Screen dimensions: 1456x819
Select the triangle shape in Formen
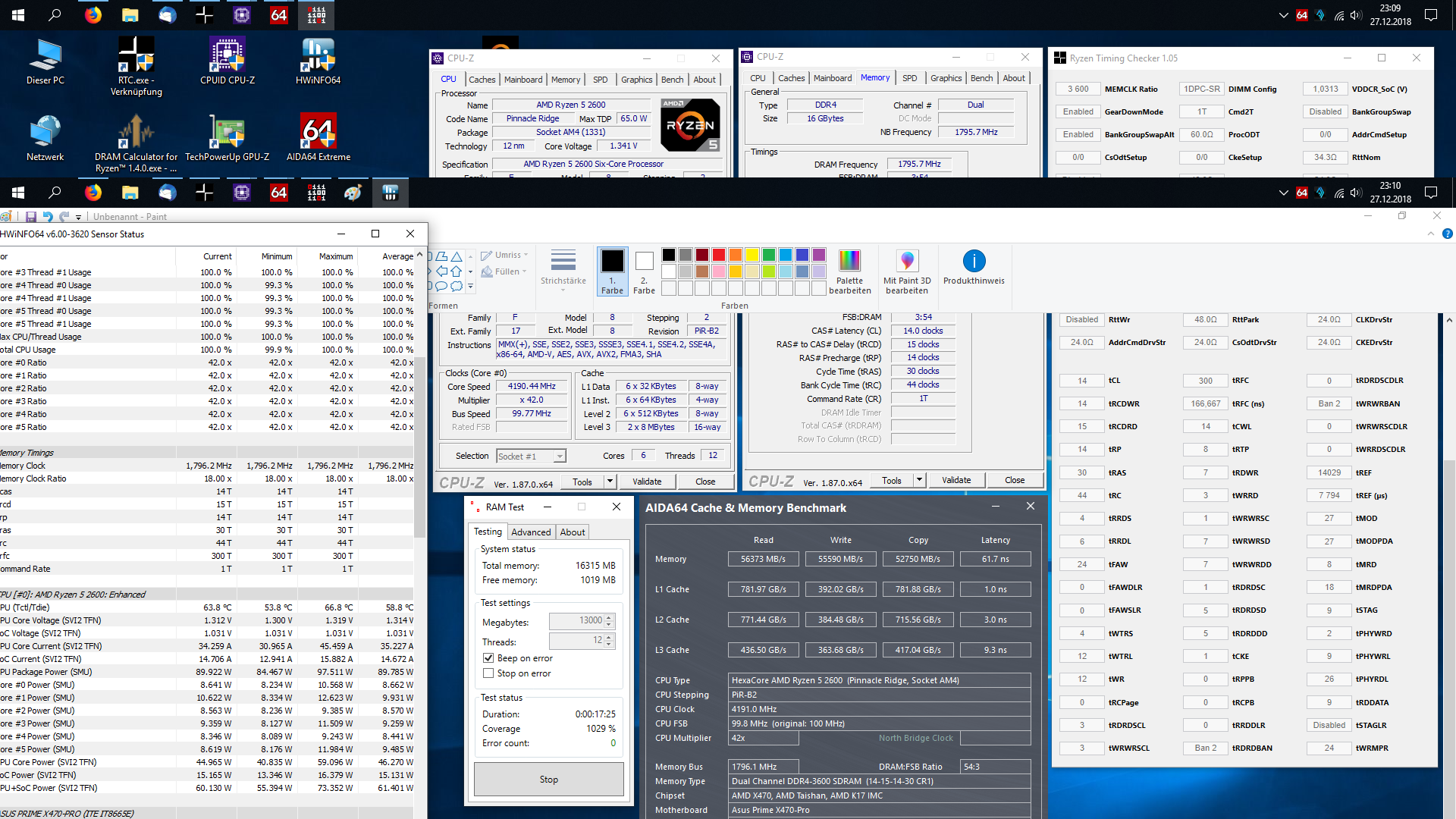coord(457,256)
